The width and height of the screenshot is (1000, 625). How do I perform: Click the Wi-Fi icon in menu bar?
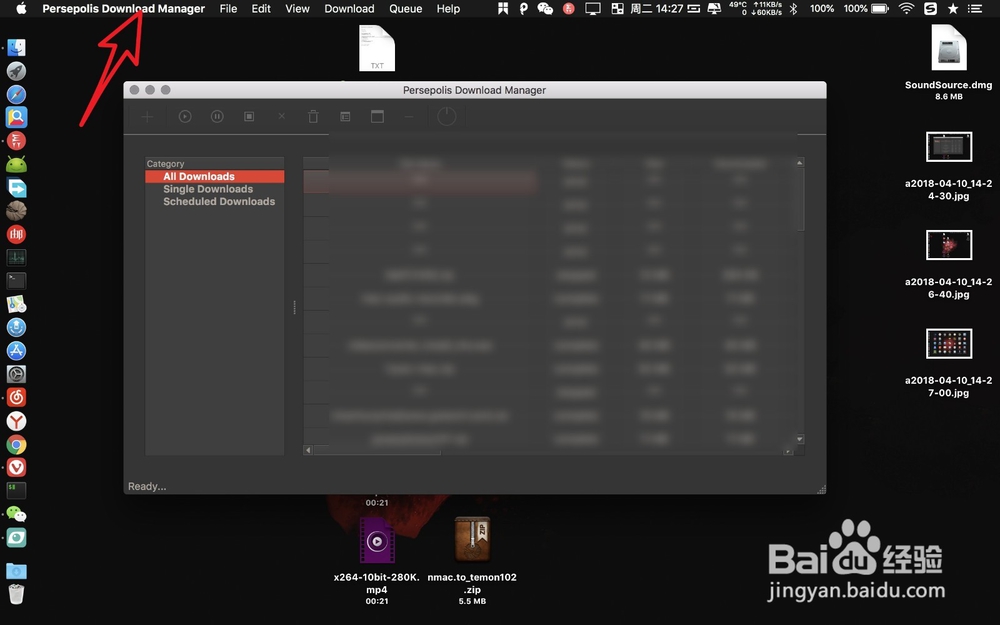pos(906,8)
